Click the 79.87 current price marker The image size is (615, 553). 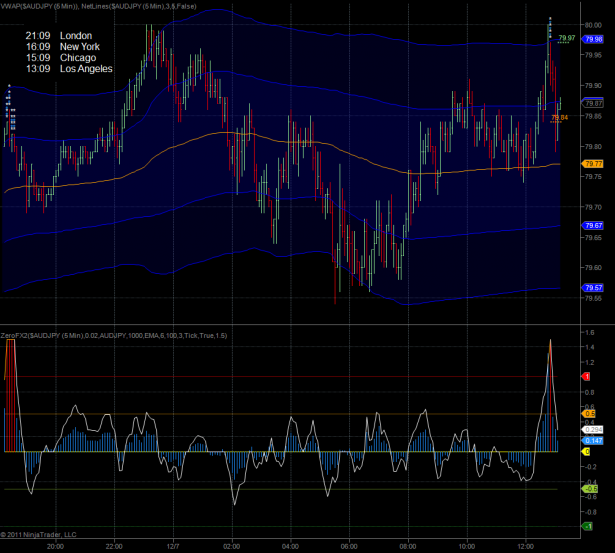[x=592, y=103]
